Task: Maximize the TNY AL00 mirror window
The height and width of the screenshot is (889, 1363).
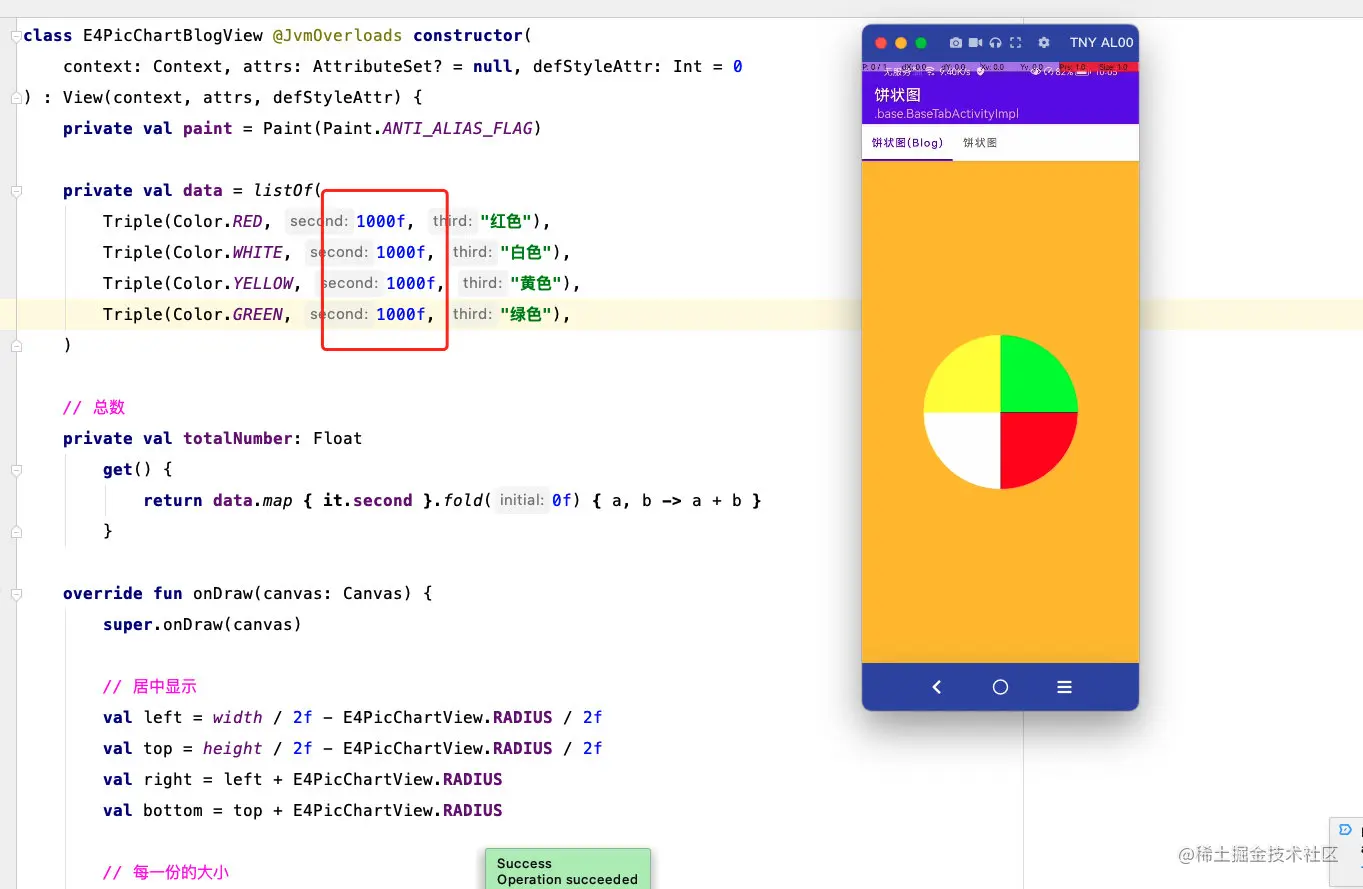Action: click(x=921, y=43)
